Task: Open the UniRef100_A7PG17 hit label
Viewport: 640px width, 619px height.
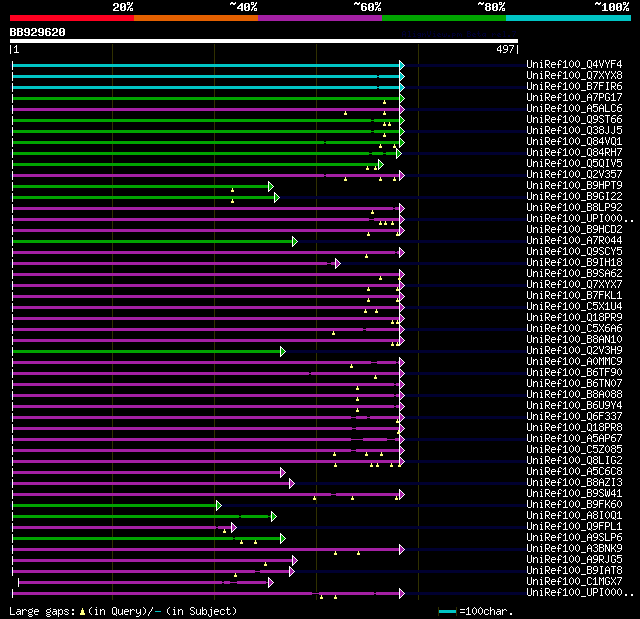Action: click(x=574, y=98)
